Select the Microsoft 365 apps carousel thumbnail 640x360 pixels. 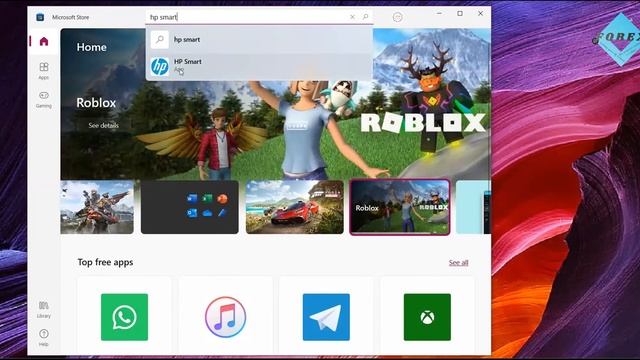point(190,207)
